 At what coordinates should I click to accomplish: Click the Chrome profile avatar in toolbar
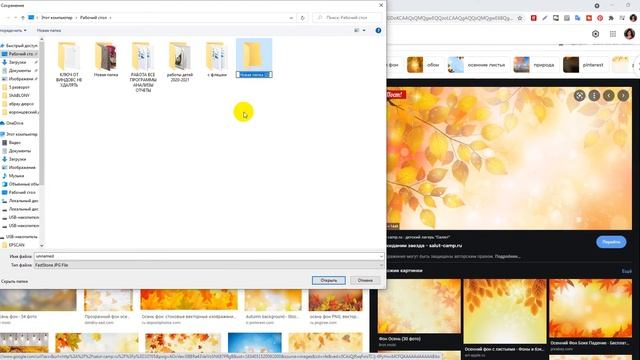point(633,18)
